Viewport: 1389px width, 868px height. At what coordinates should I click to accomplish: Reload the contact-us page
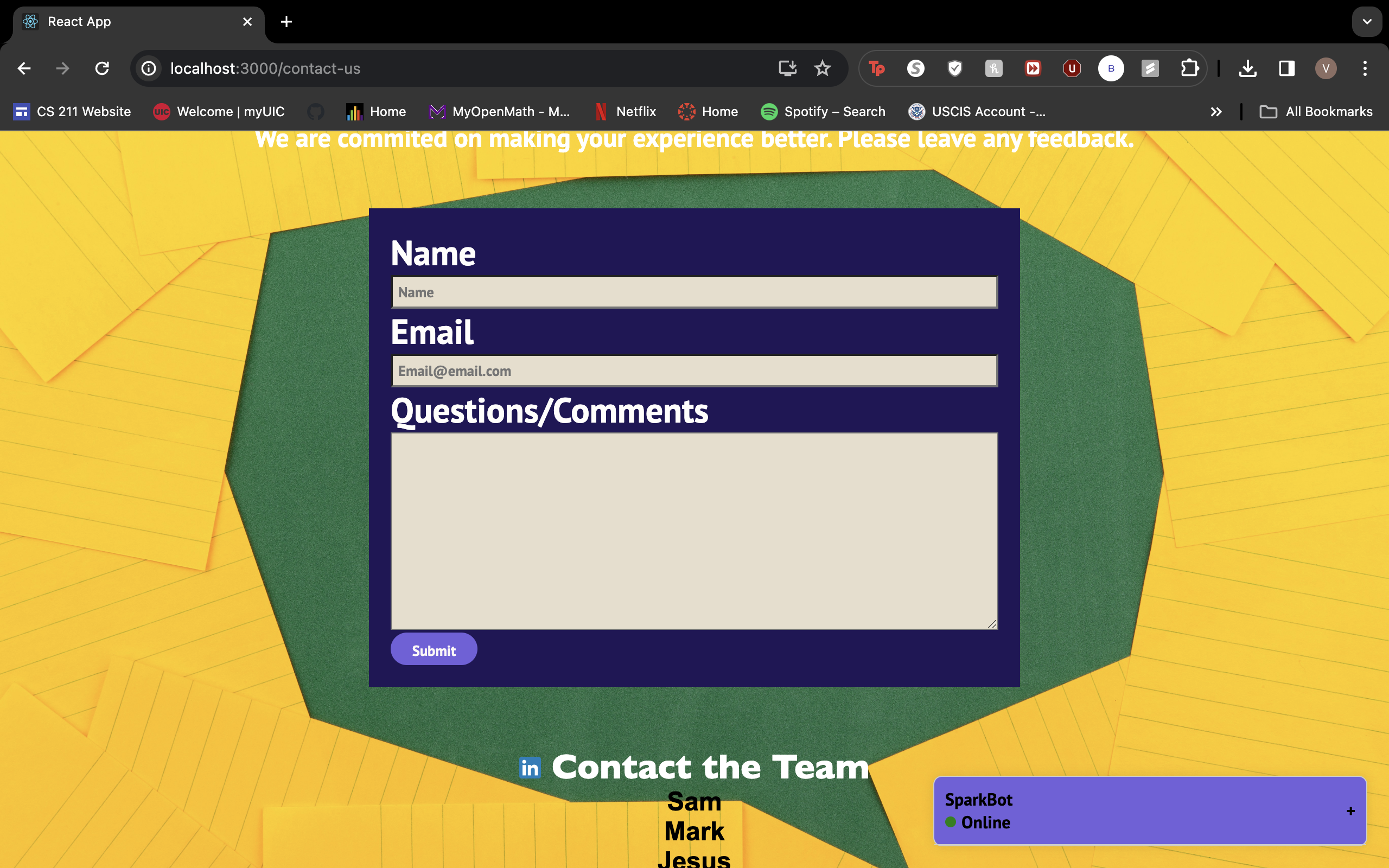(102, 68)
